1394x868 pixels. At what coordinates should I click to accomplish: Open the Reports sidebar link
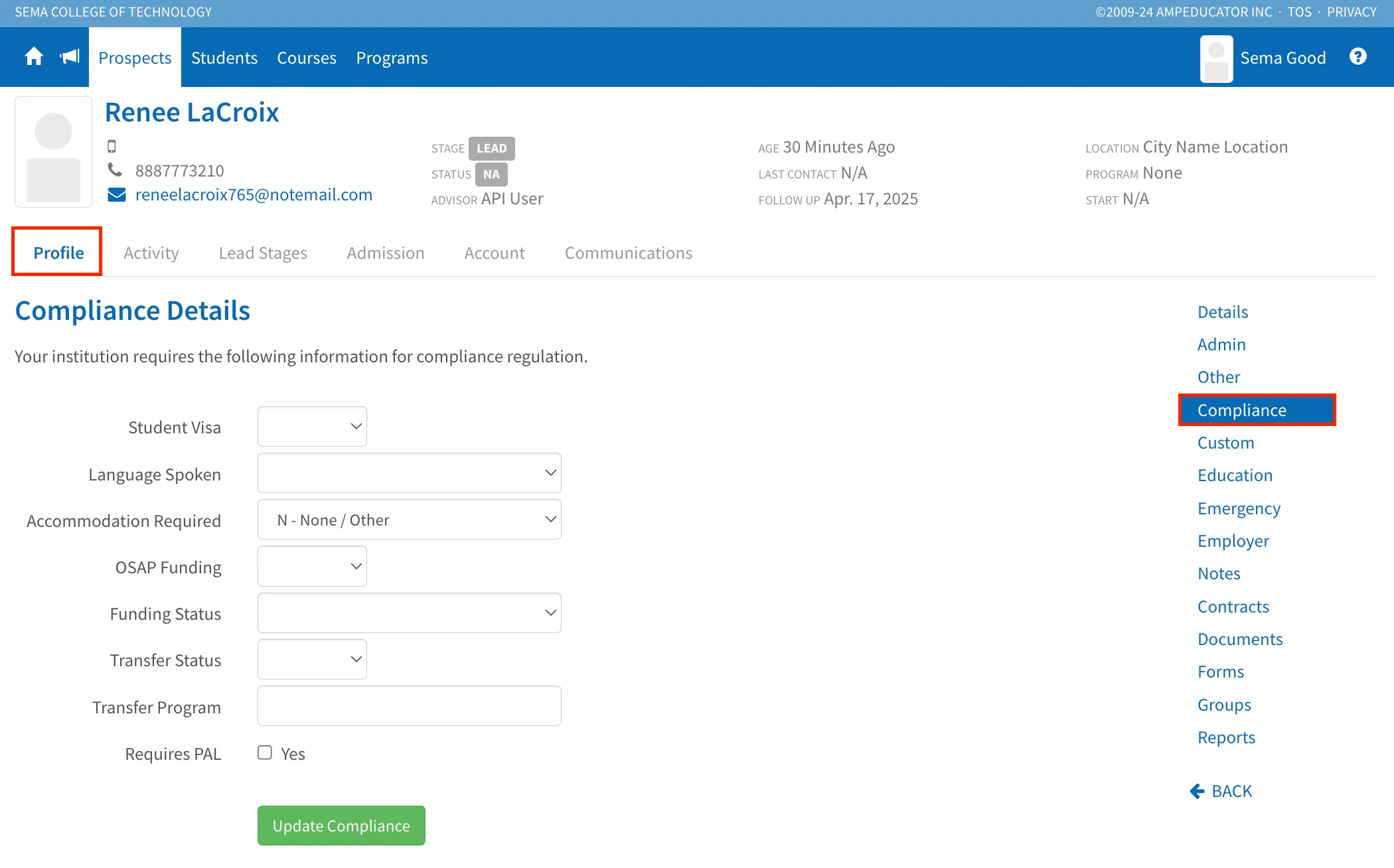point(1226,737)
